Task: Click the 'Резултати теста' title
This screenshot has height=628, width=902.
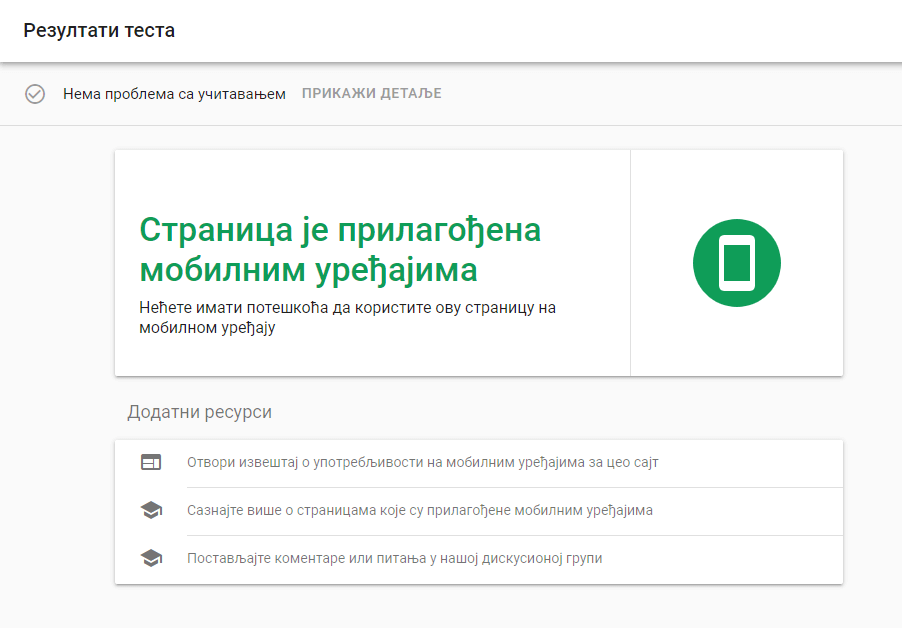Action: pos(99,30)
